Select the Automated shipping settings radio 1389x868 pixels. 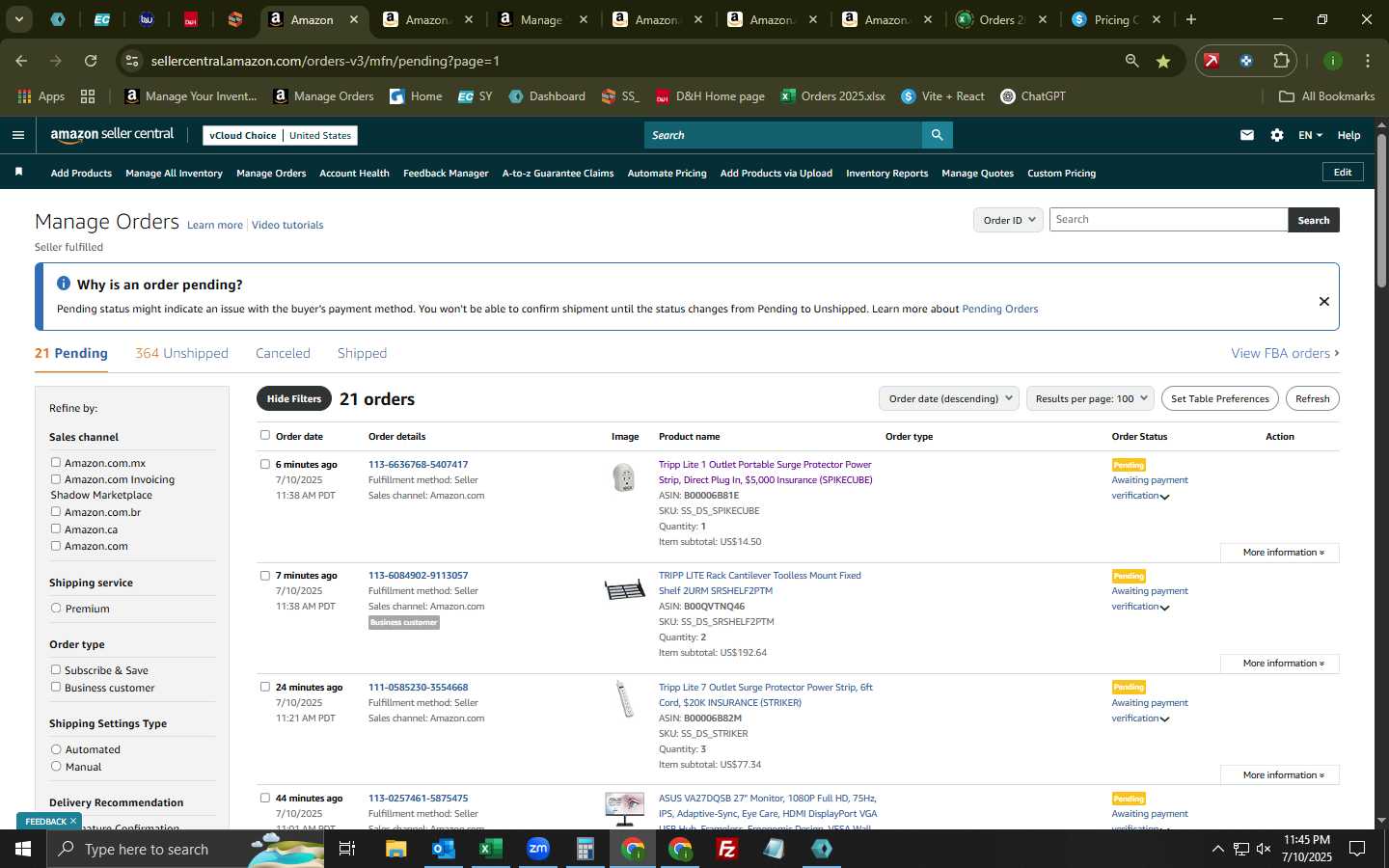[56, 749]
